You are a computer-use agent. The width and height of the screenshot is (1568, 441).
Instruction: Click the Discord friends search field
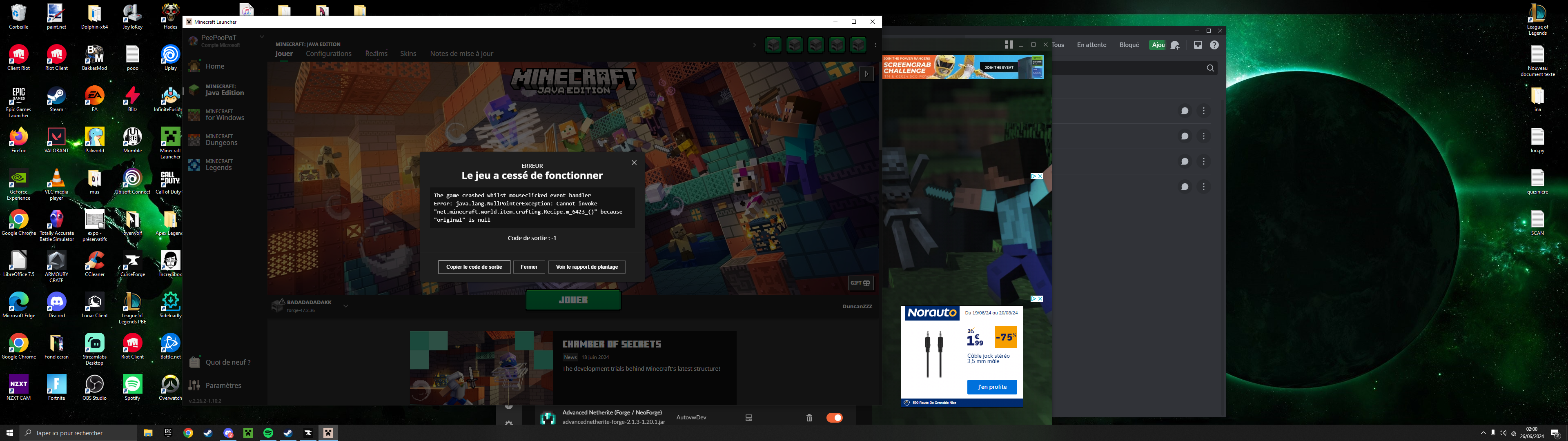tap(1135, 68)
